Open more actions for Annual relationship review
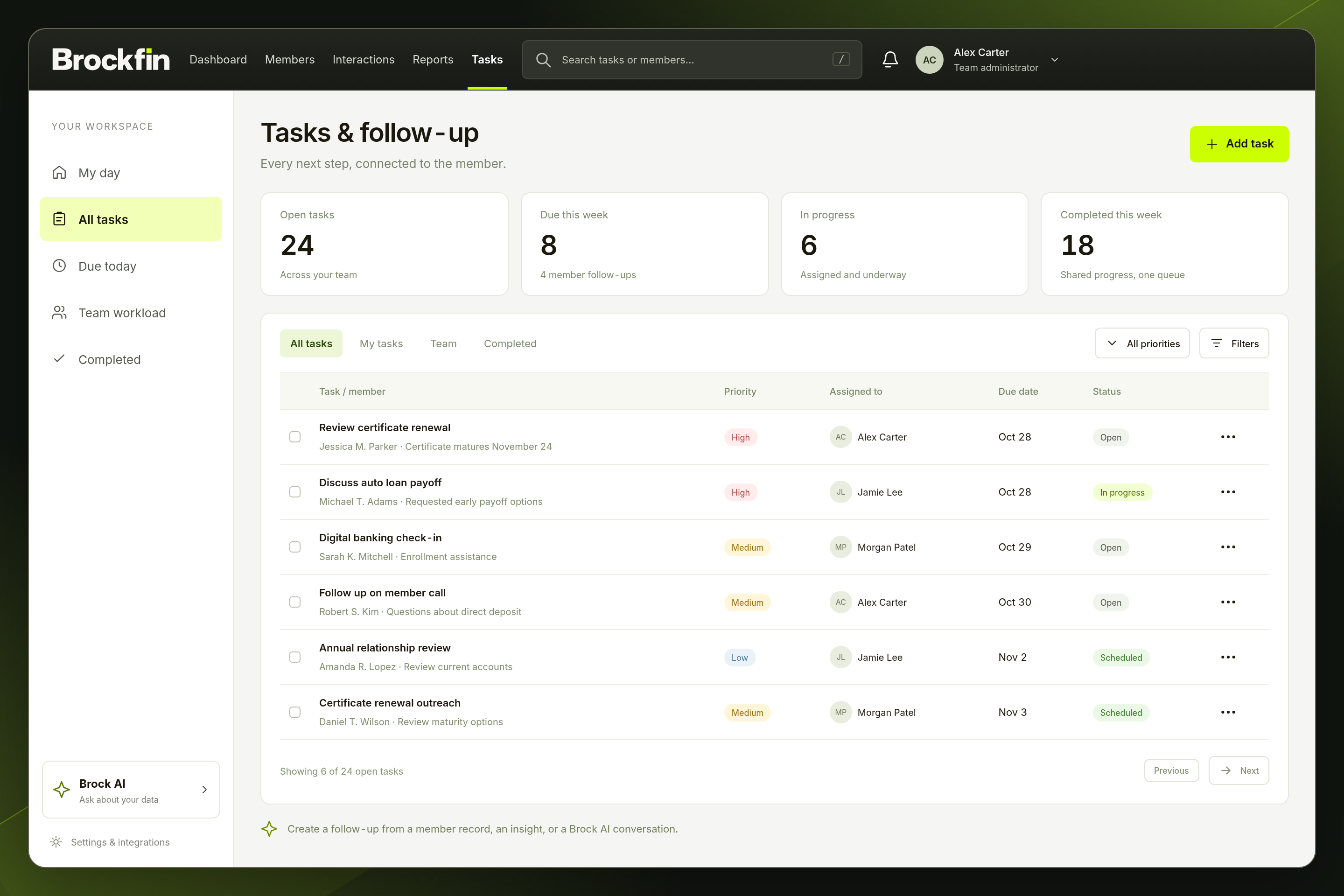This screenshot has width=1344, height=896. coord(1228,657)
